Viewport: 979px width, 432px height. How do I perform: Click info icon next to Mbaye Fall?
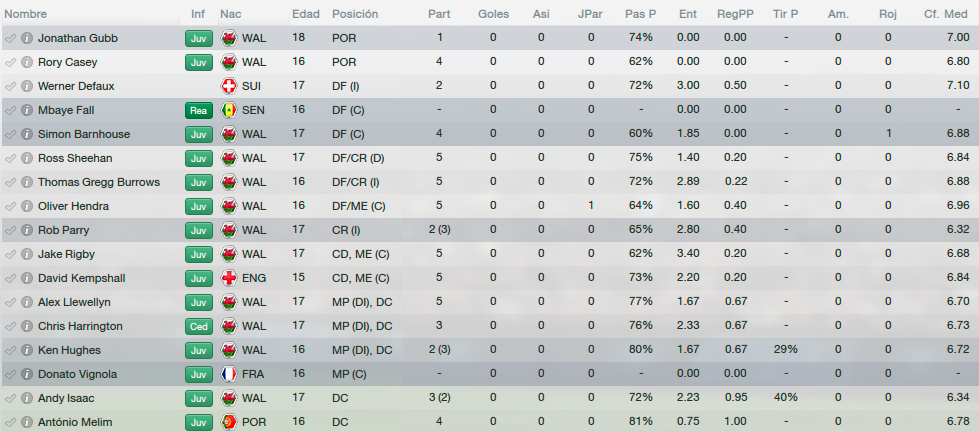26,110
